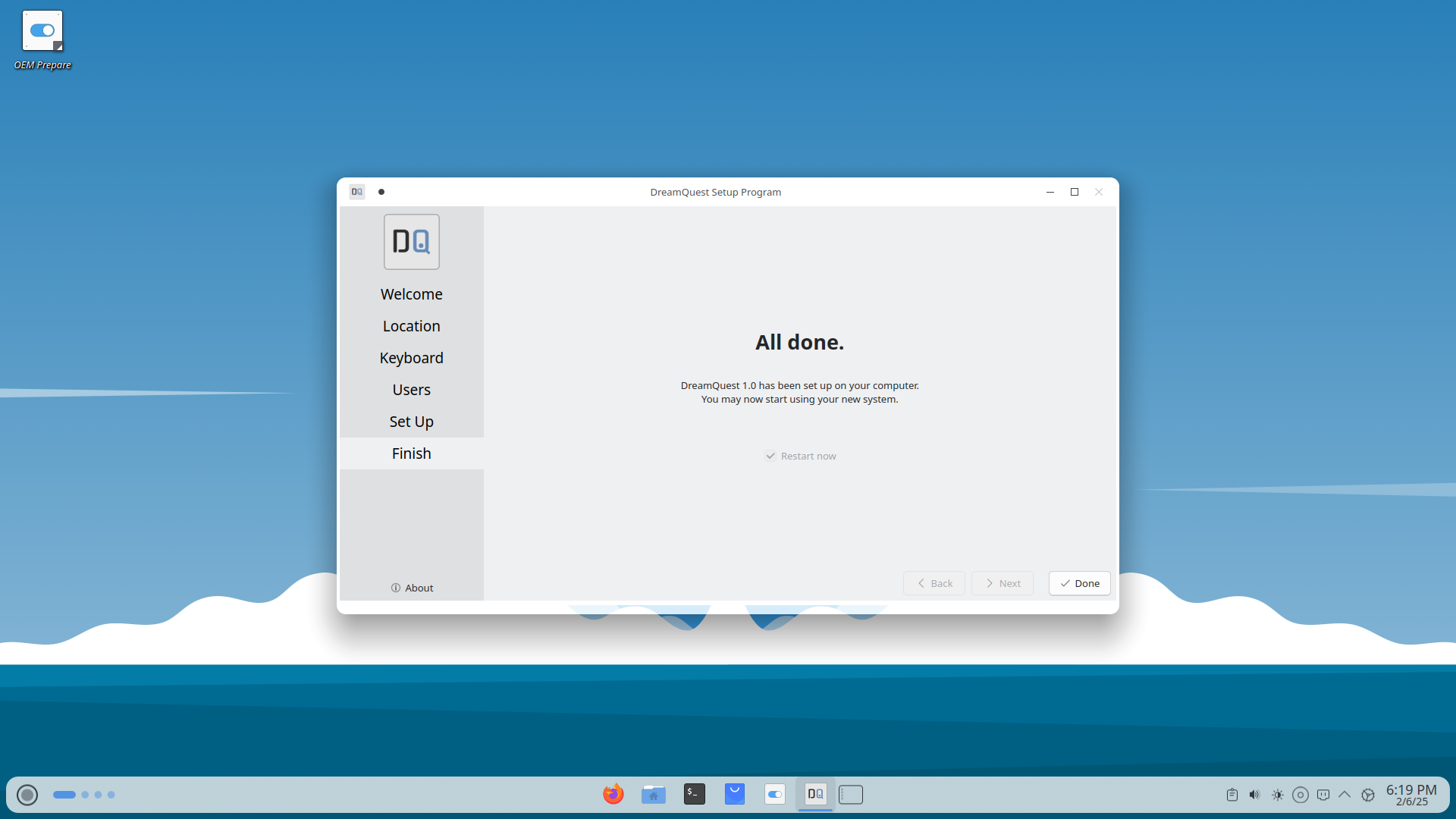Click the brightness tray icon
The height and width of the screenshot is (819, 1456).
(1278, 795)
